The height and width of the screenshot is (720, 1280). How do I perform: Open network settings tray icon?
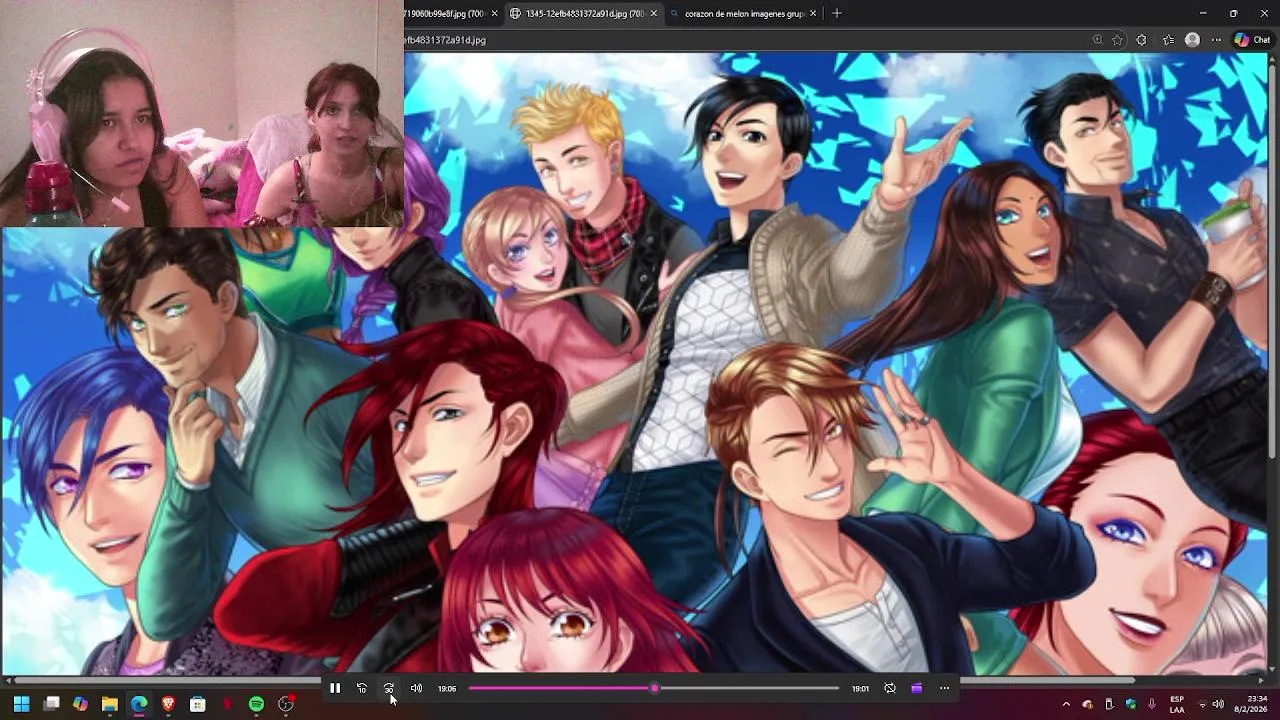(x=1201, y=704)
